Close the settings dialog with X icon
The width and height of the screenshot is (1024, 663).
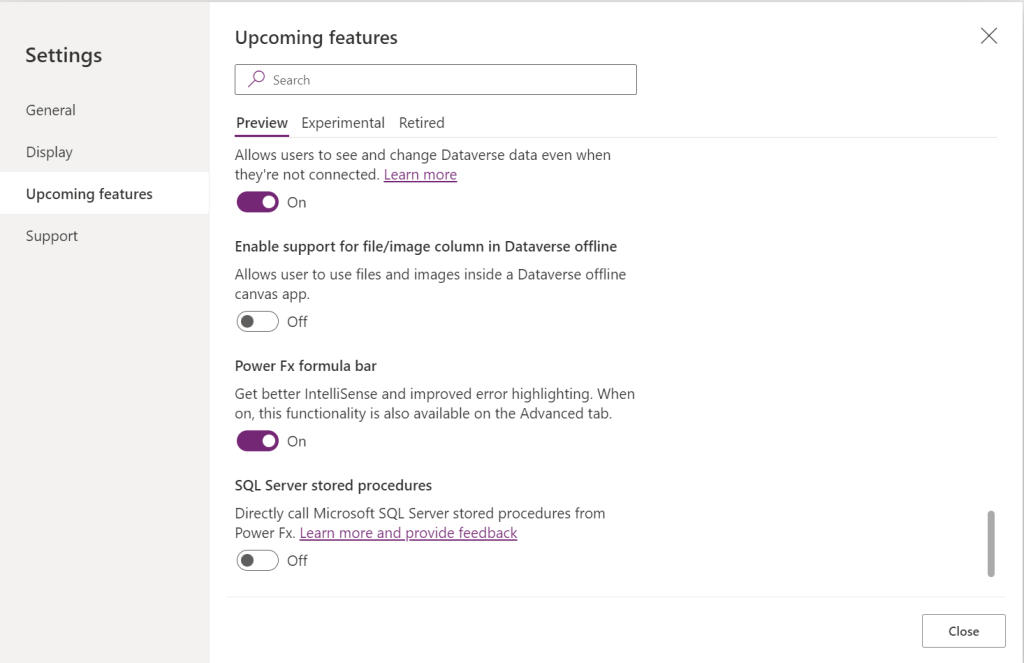[989, 36]
